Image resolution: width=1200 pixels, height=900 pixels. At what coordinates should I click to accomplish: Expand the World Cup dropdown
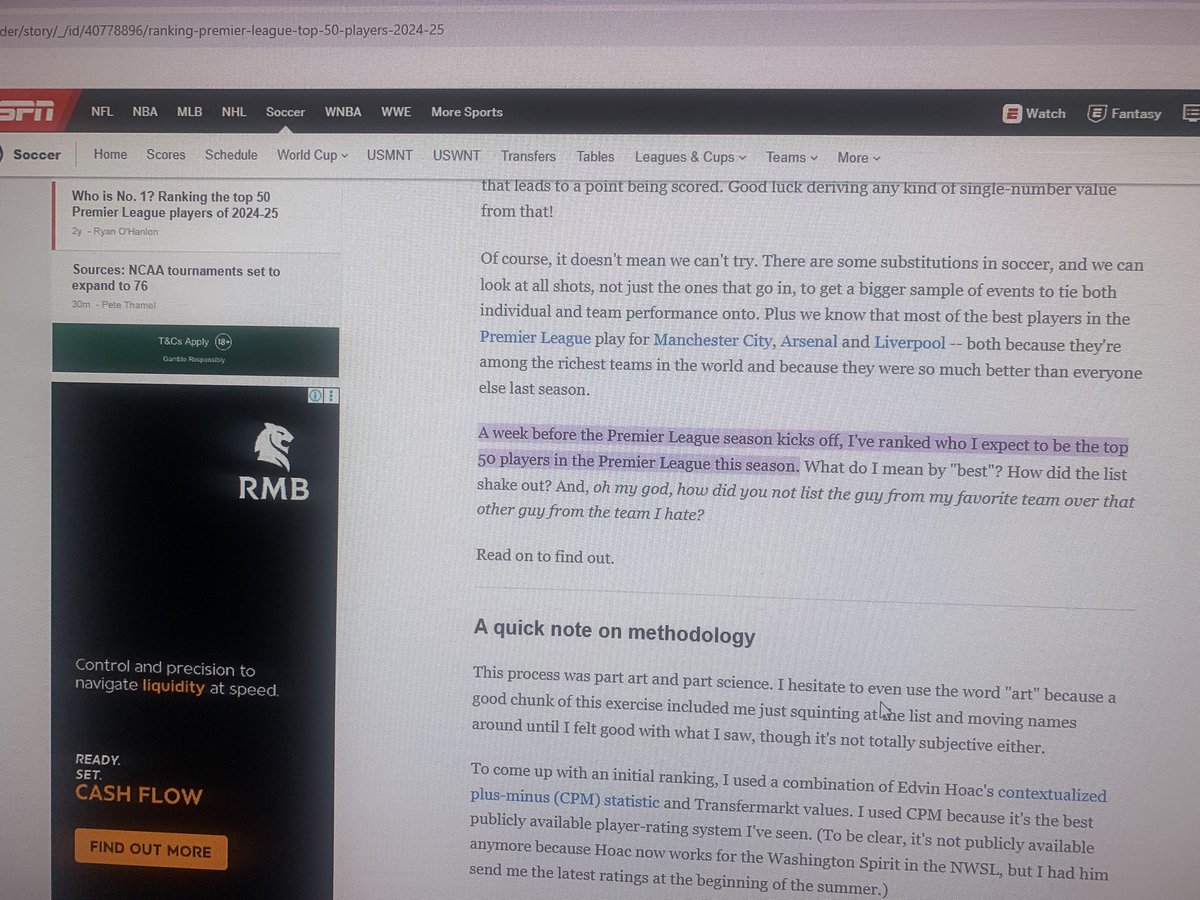point(313,156)
